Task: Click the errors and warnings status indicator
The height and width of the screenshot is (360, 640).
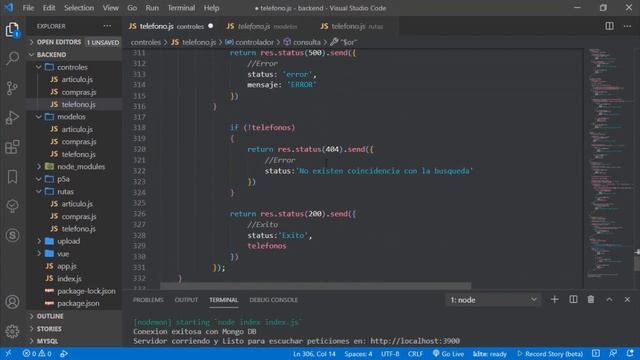Action: pos(37,353)
